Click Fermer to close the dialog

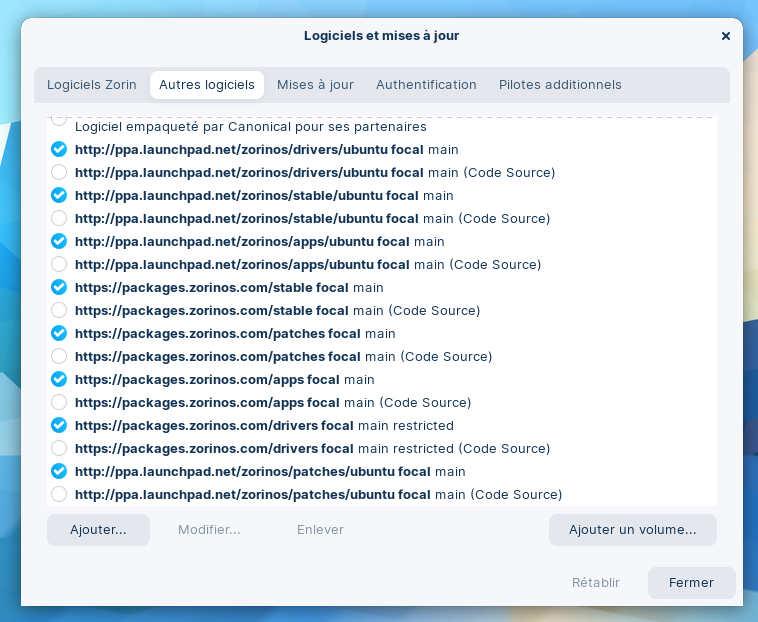click(x=691, y=583)
